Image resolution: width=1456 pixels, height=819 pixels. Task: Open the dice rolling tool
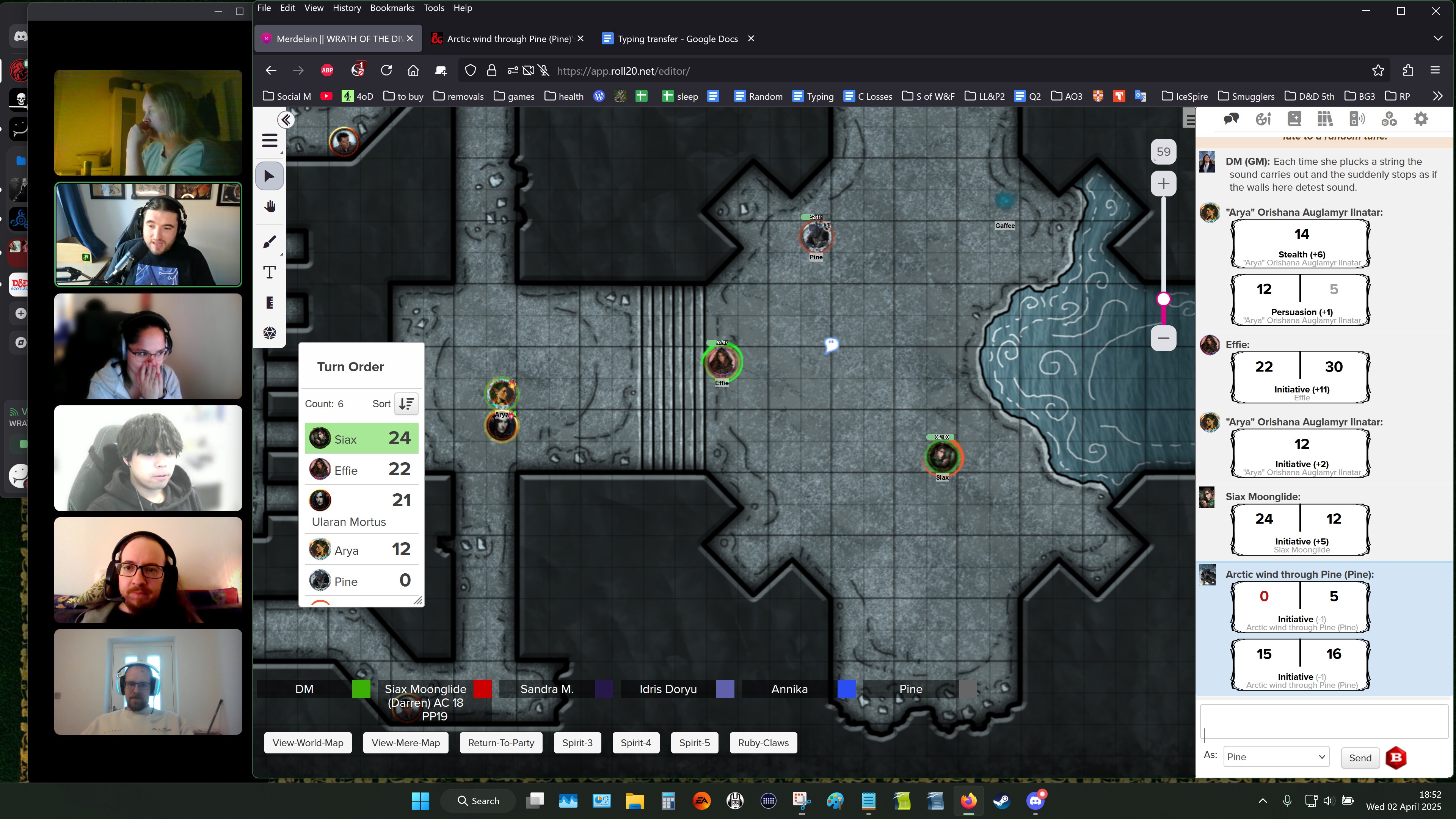270,333
